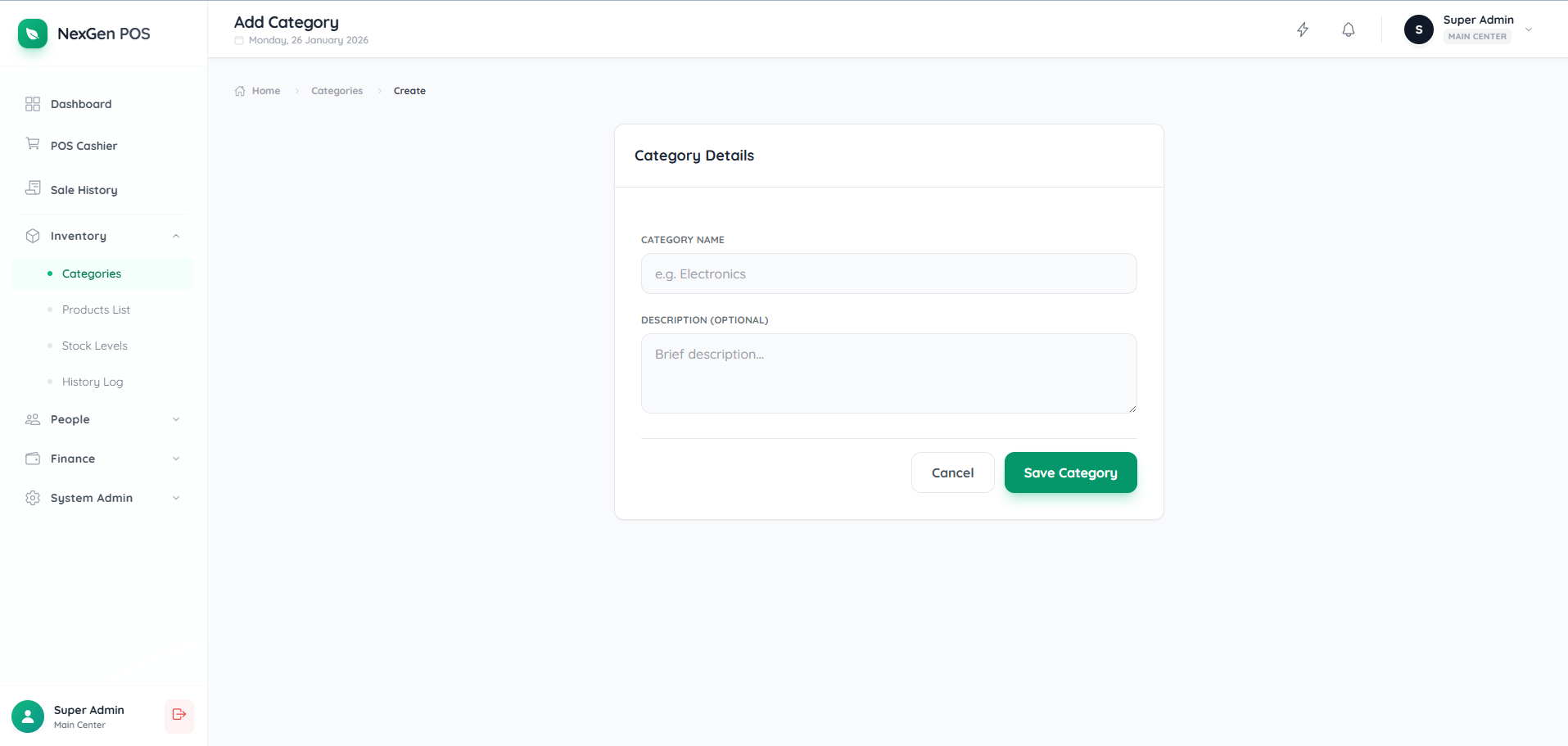Click the Home breadcrumb house icon
Image resolution: width=1568 pixels, height=746 pixels.
coord(239,90)
